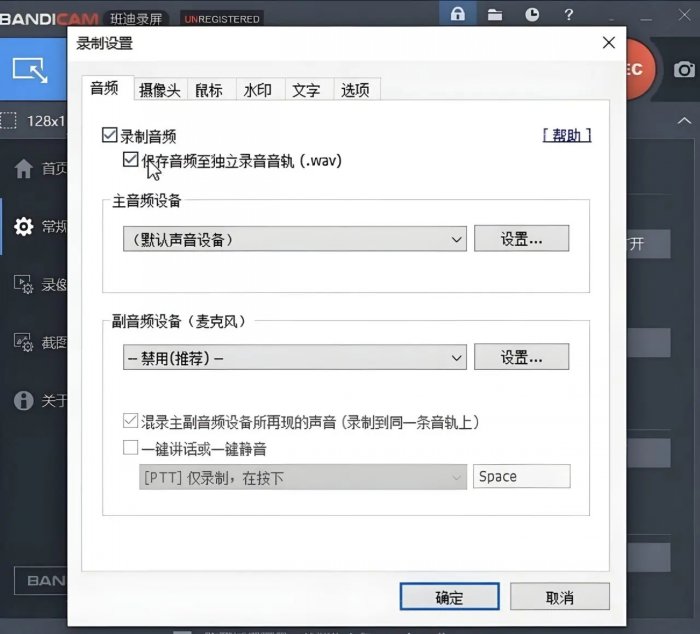Click the 确定 button
This screenshot has height=634, width=700.
tap(449, 597)
